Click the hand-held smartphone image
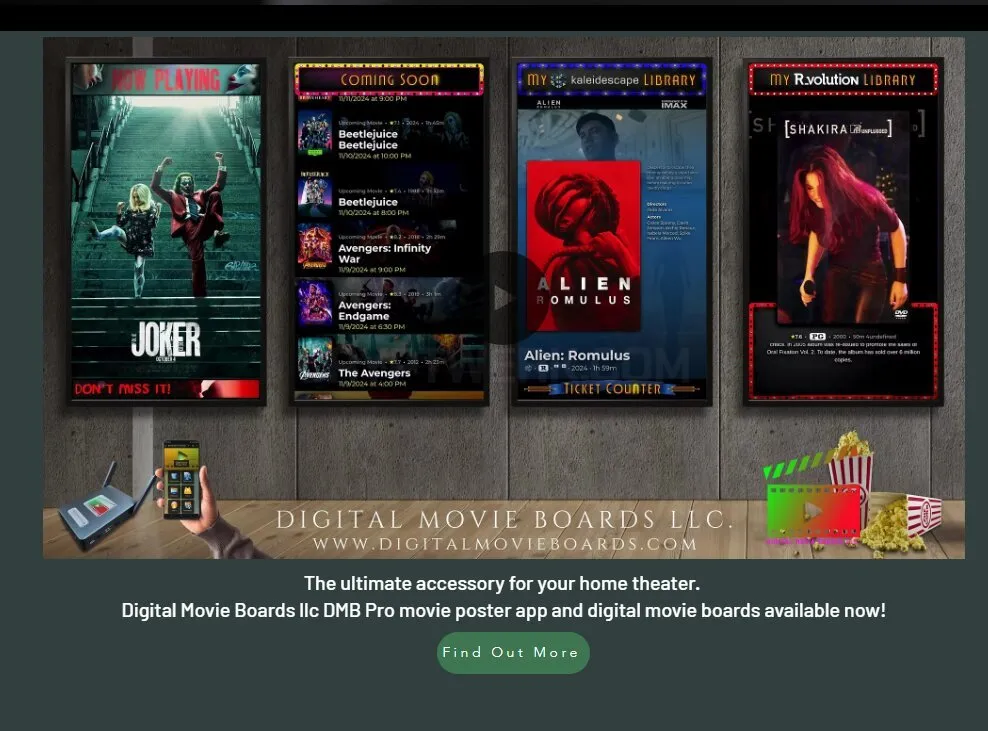Image resolution: width=988 pixels, height=731 pixels. pyautogui.click(x=181, y=480)
